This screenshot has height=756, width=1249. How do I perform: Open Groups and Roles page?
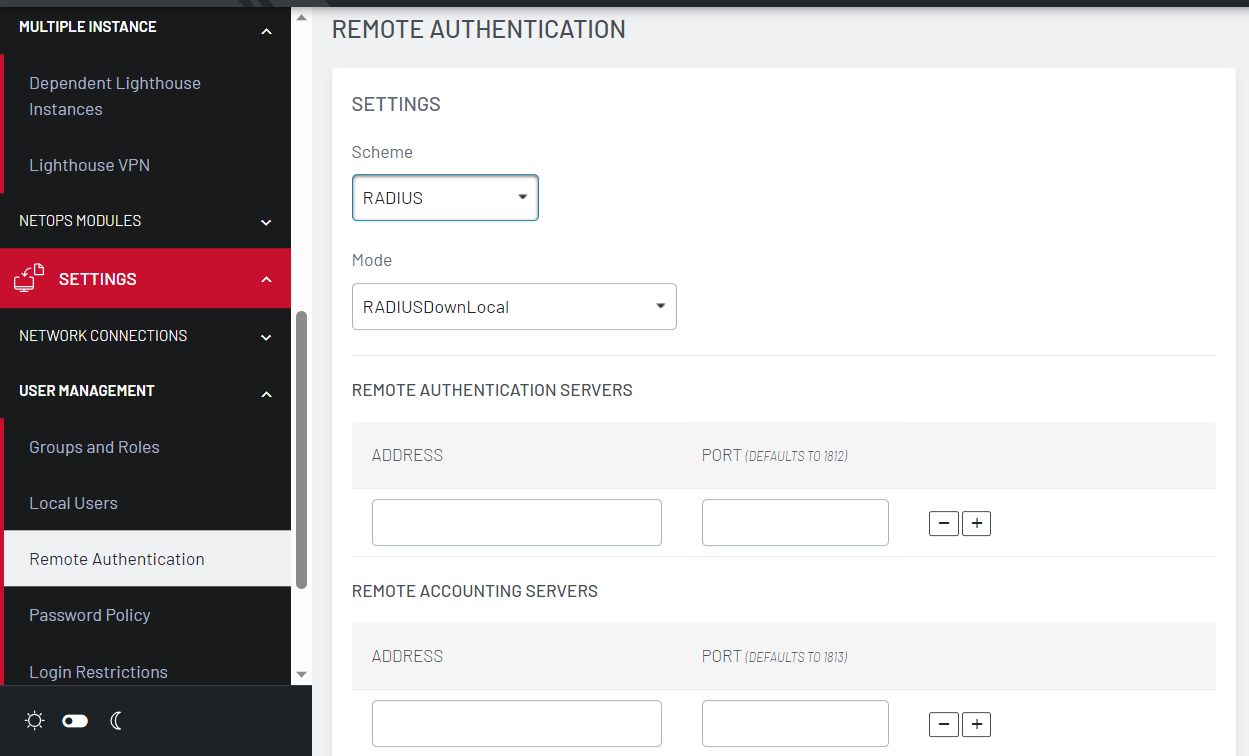(94, 447)
